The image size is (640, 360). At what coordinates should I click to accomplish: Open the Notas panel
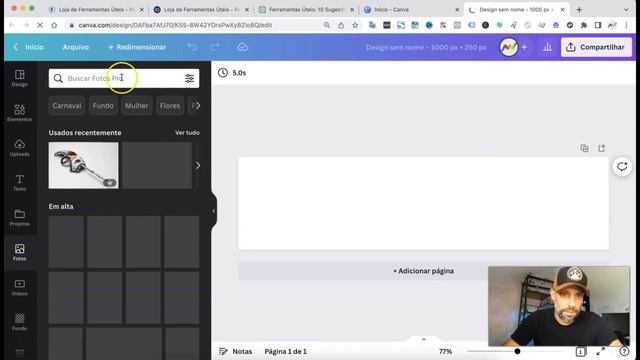236,351
